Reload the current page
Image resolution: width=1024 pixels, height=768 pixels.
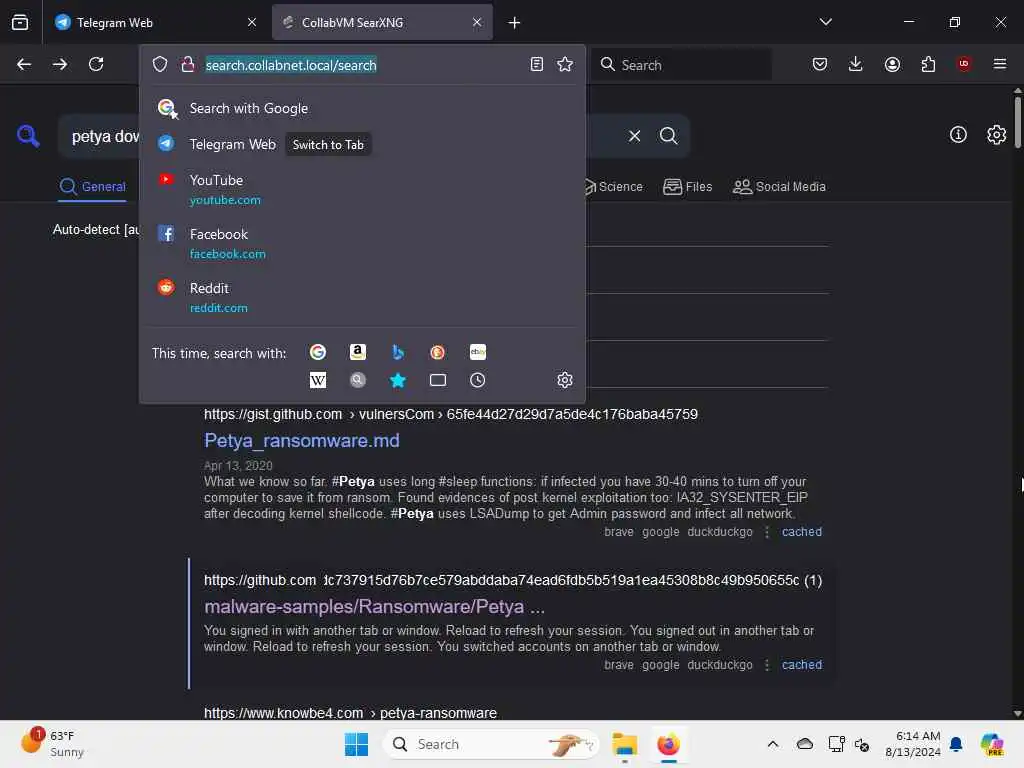pyautogui.click(x=96, y=64)
